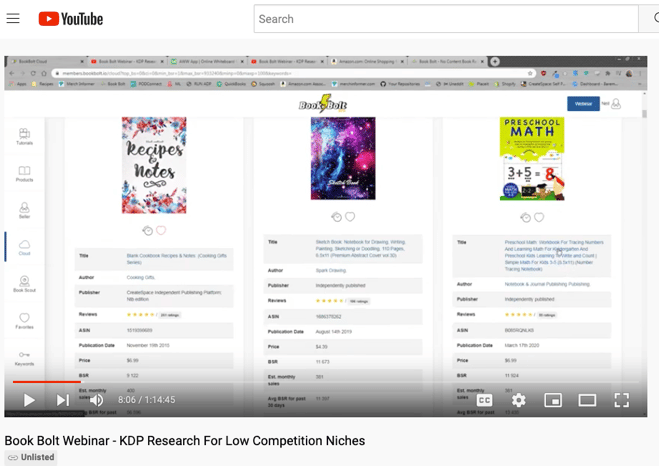This screenshot has width=659, height=466.
Task: Play the Book Bolt webinar video
Action: pos(29,400)
